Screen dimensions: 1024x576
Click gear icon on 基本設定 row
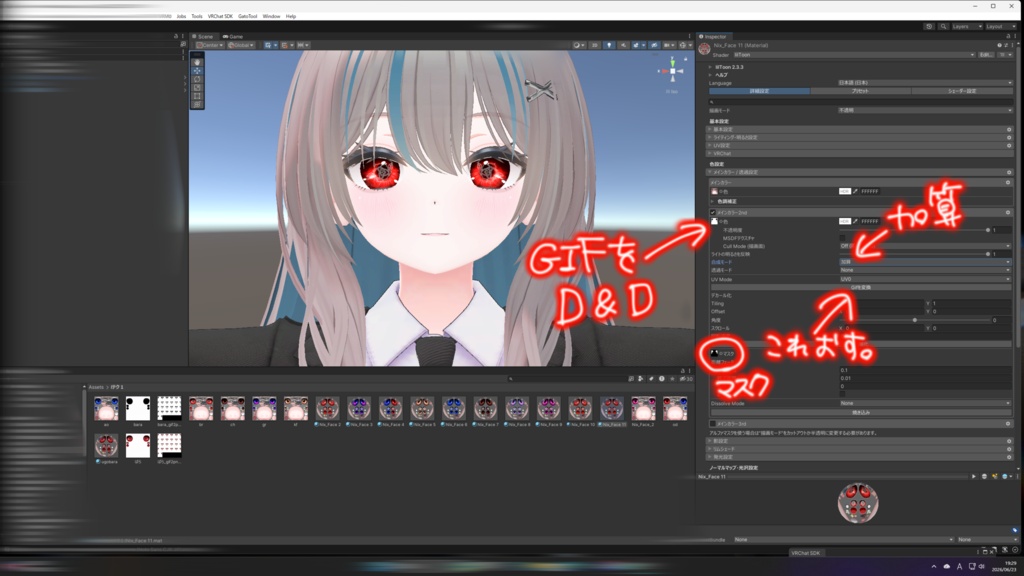(1009, 129)
